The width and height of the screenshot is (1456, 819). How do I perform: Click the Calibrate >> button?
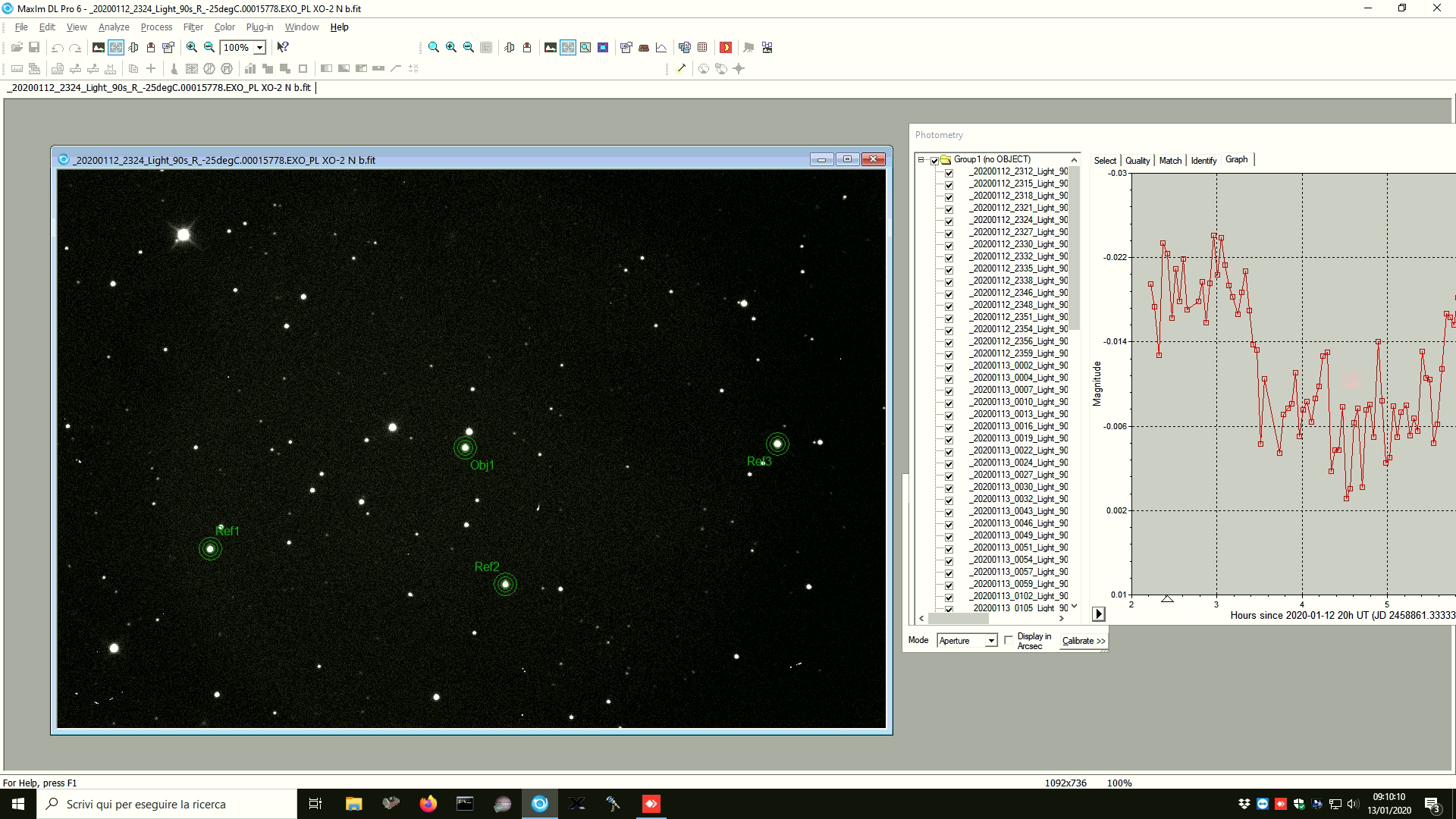(1083, 641)
